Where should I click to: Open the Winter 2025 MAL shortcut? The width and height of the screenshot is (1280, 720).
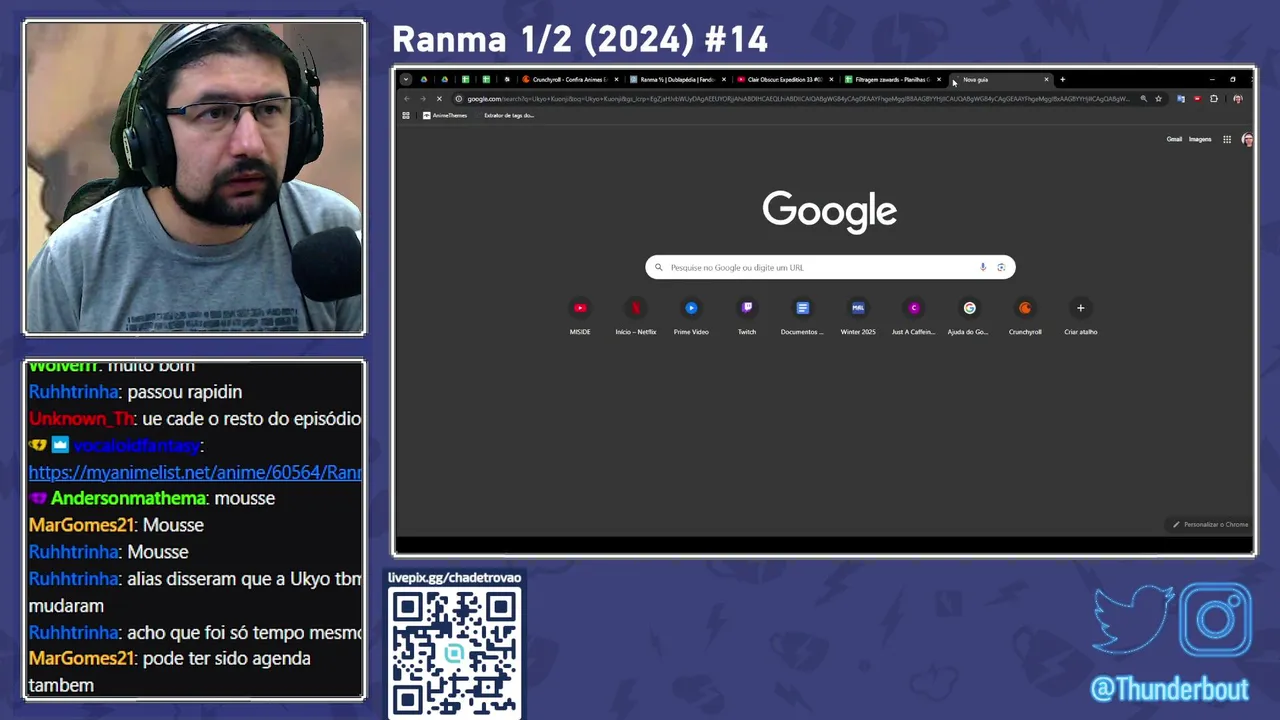point(858,317)
